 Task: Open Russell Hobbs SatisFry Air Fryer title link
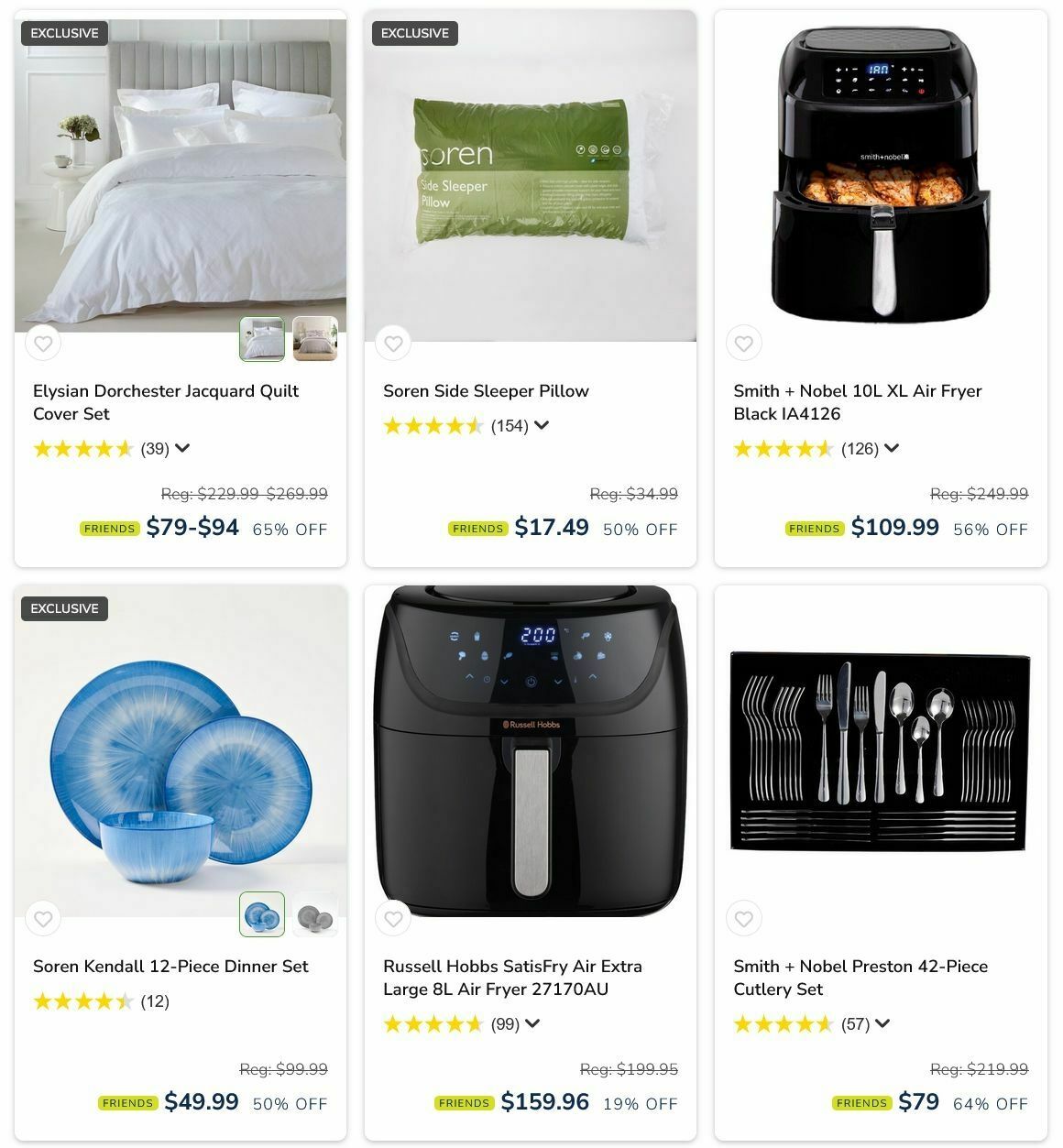point(512,978)
